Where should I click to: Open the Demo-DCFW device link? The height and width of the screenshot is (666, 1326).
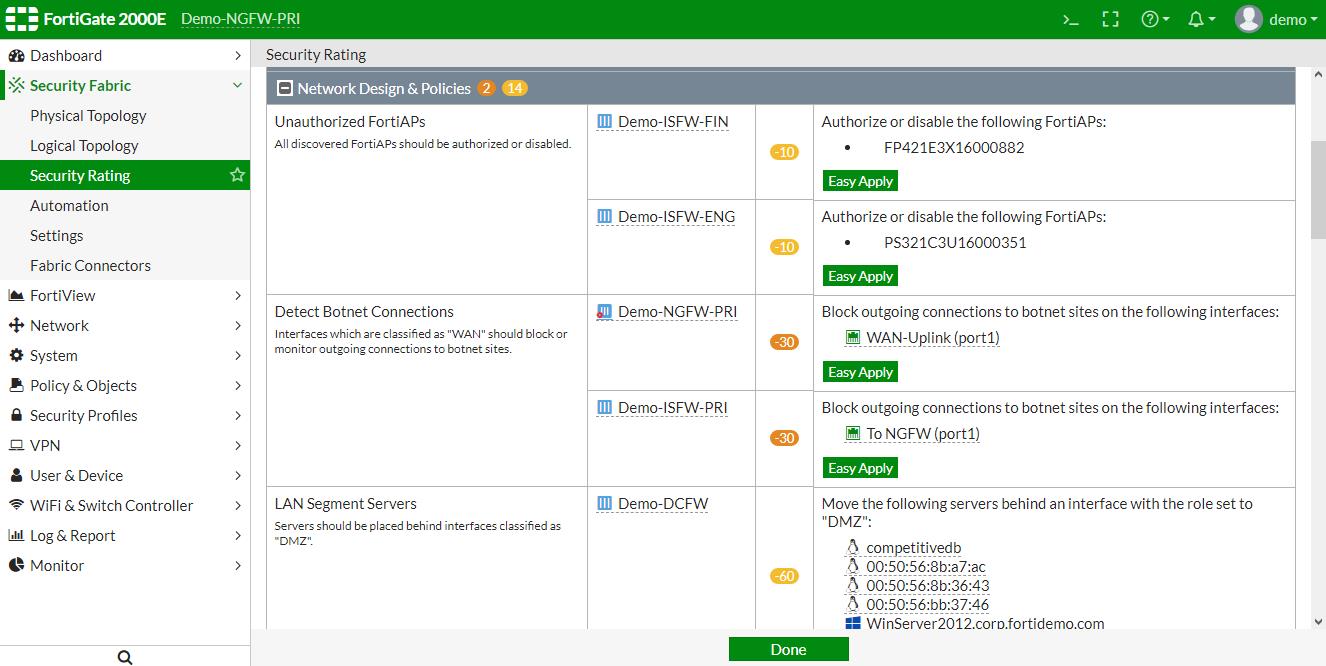[662, 504]
